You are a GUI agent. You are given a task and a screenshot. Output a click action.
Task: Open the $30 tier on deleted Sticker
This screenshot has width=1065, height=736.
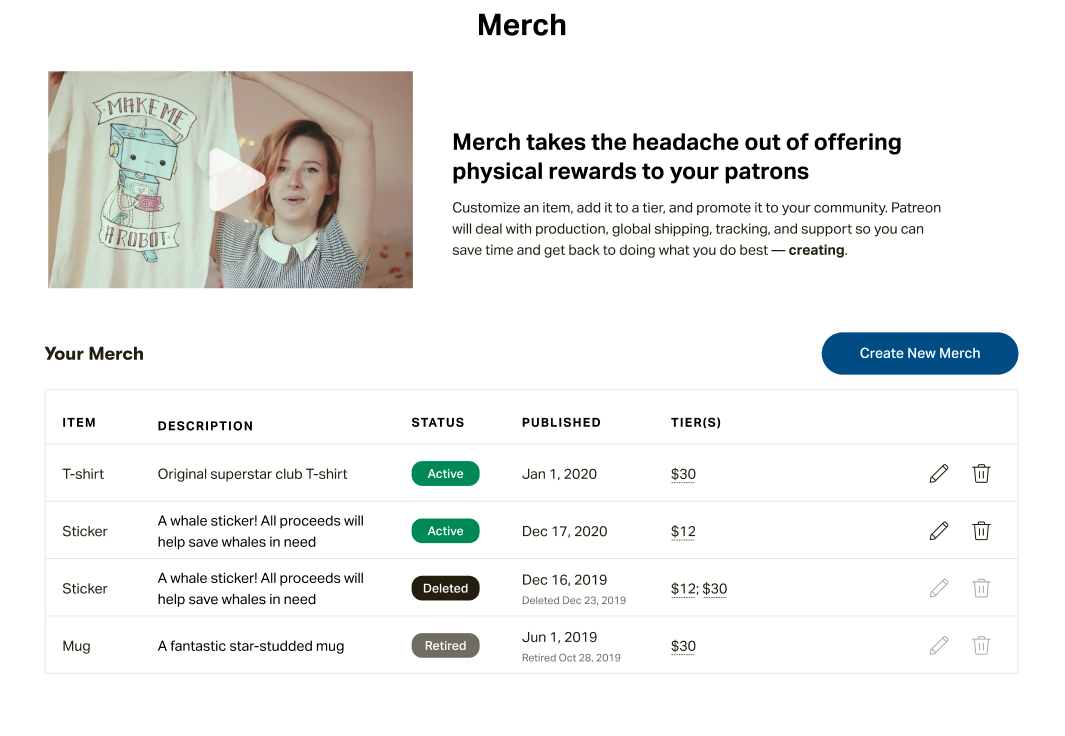tap(715, 589)
